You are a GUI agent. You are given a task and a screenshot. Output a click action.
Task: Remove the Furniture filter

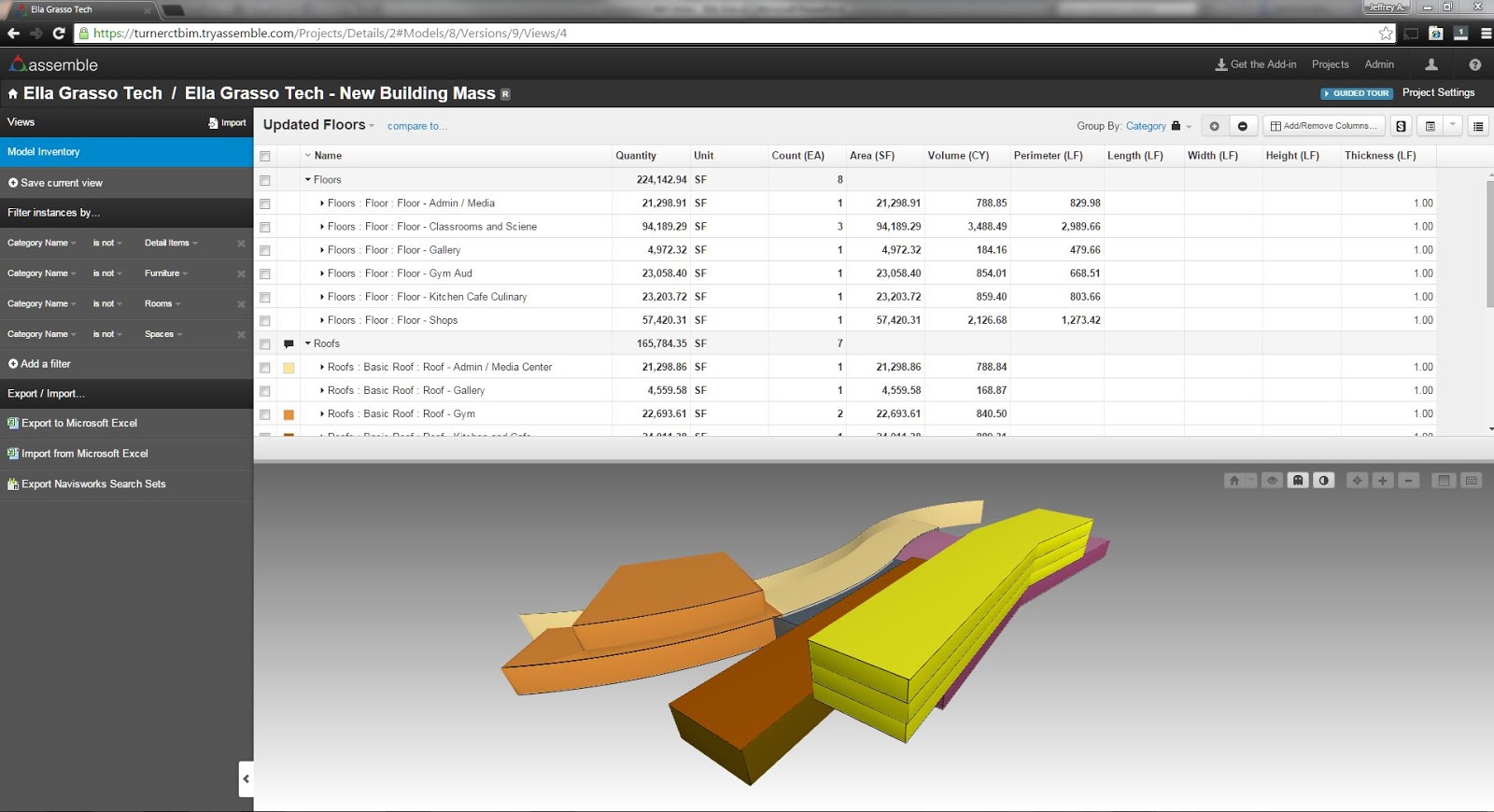click(x=241, y=273)
